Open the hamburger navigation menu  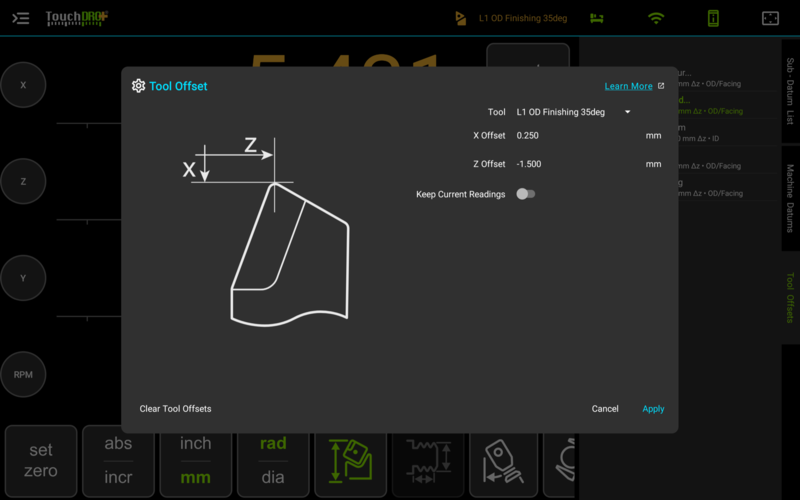pyautogui.click(x=20, y=18)
